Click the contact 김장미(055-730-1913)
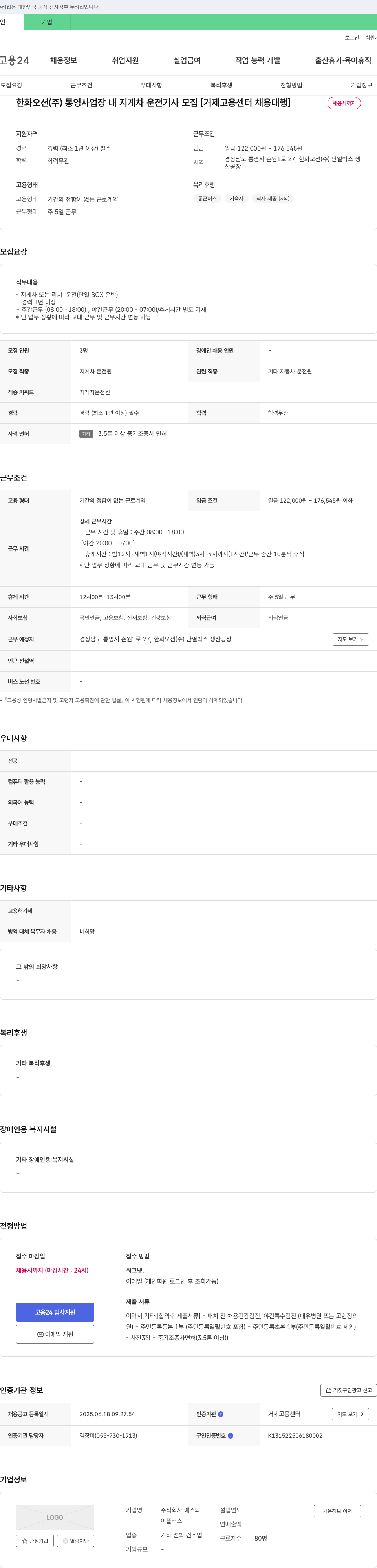 pos(108,1435)
